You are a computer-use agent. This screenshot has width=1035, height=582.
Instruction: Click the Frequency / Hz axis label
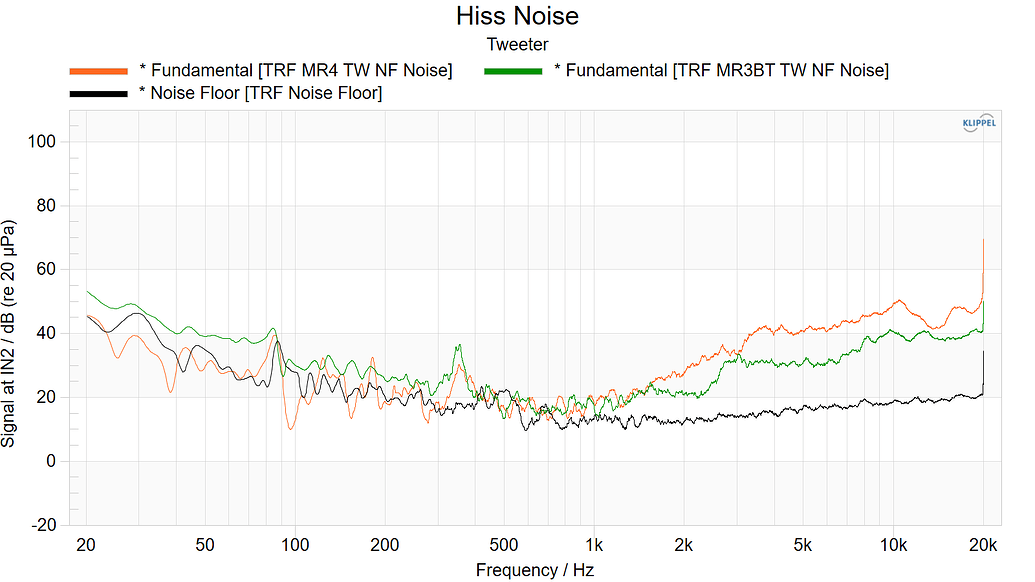point(537,570)
